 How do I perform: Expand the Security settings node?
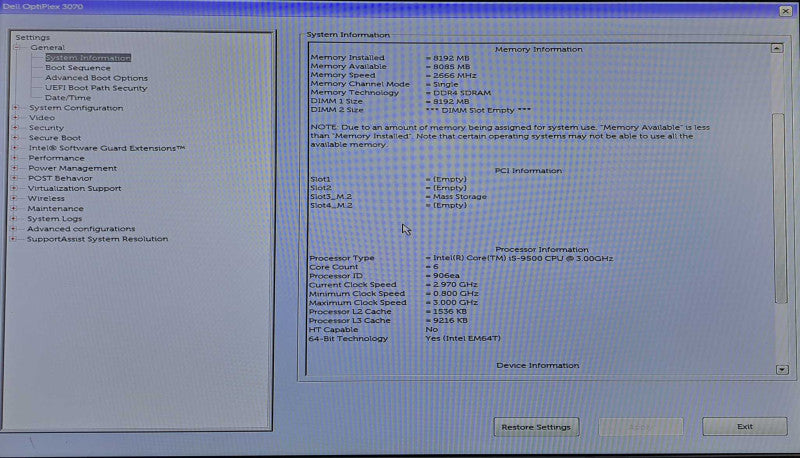(15, 128)
